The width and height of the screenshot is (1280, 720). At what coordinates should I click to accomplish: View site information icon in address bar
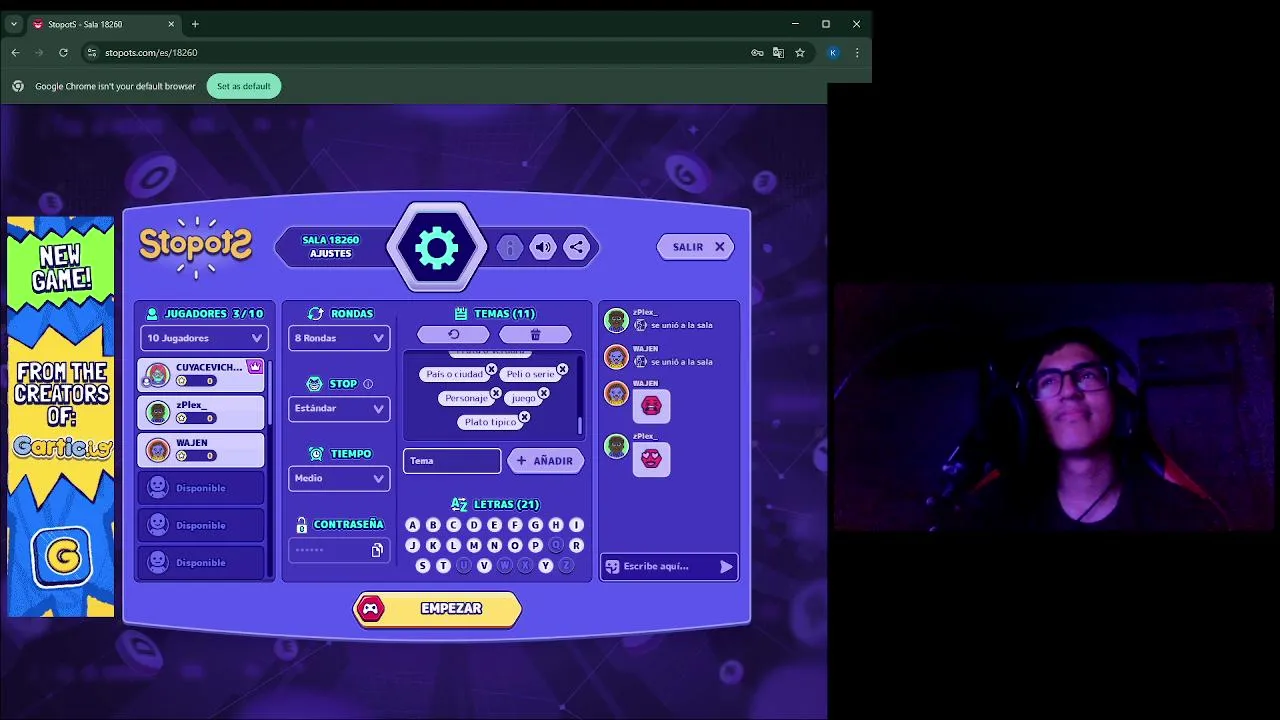point(91,52)
